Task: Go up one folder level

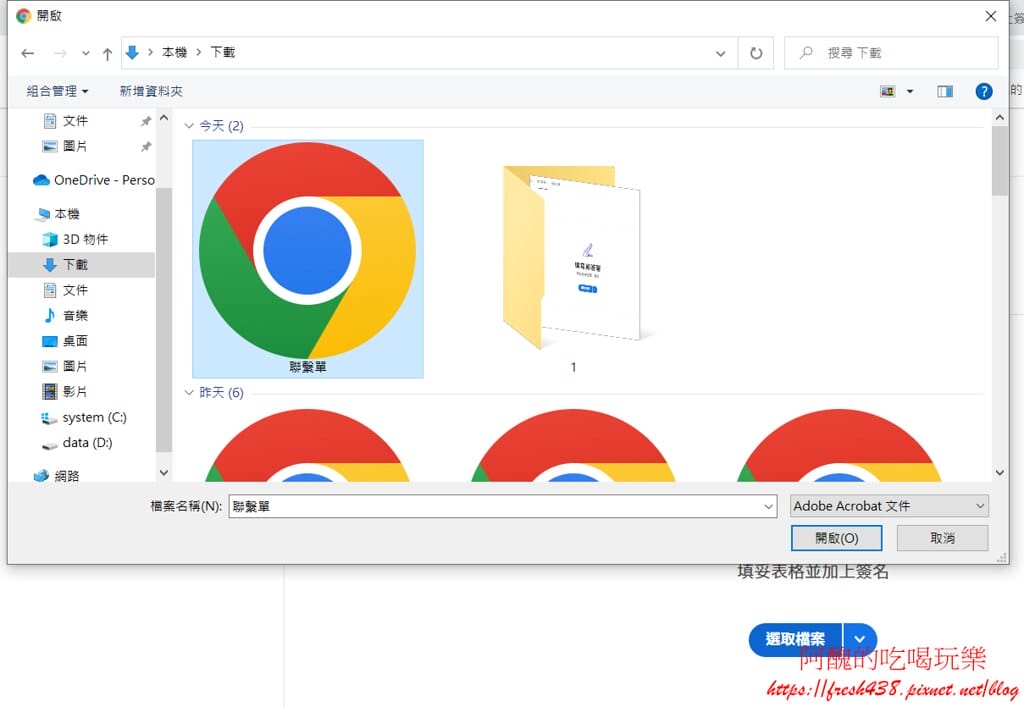Action: [107, 54]
